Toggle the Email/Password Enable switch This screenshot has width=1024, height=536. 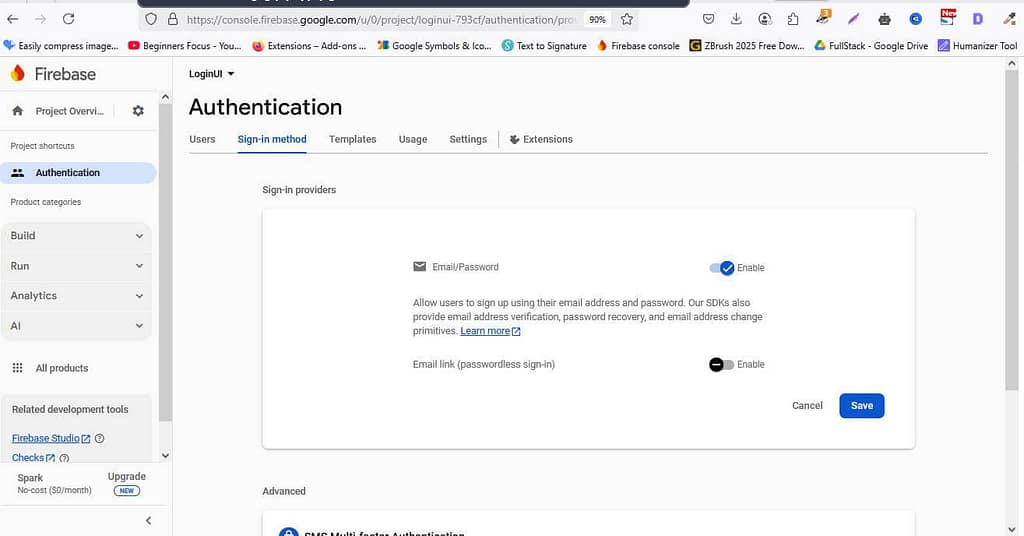tap(722, 268)
